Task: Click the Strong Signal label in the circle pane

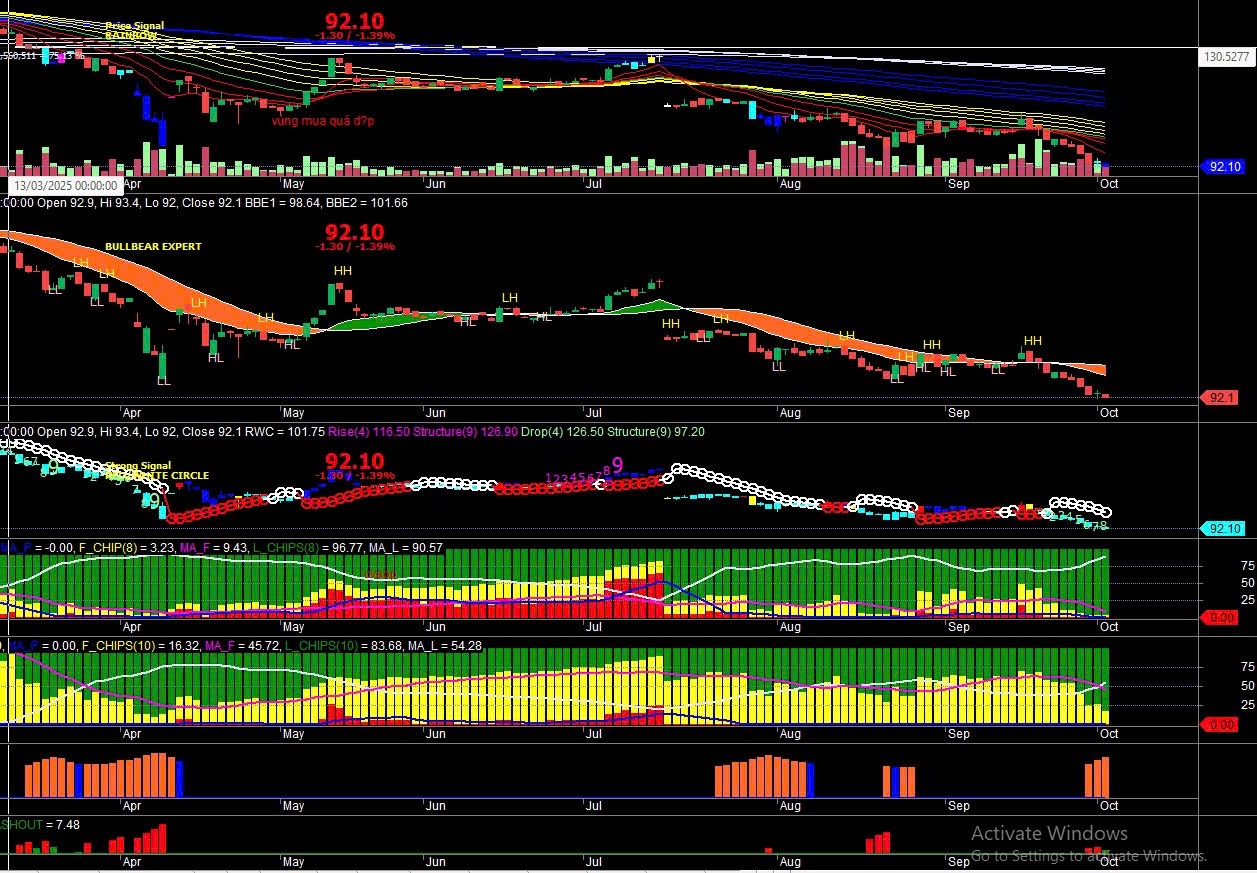Action: point(139,466)
